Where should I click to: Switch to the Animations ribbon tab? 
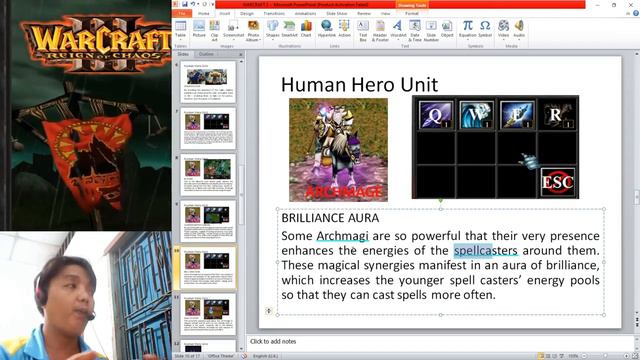(x=305, y=13)
